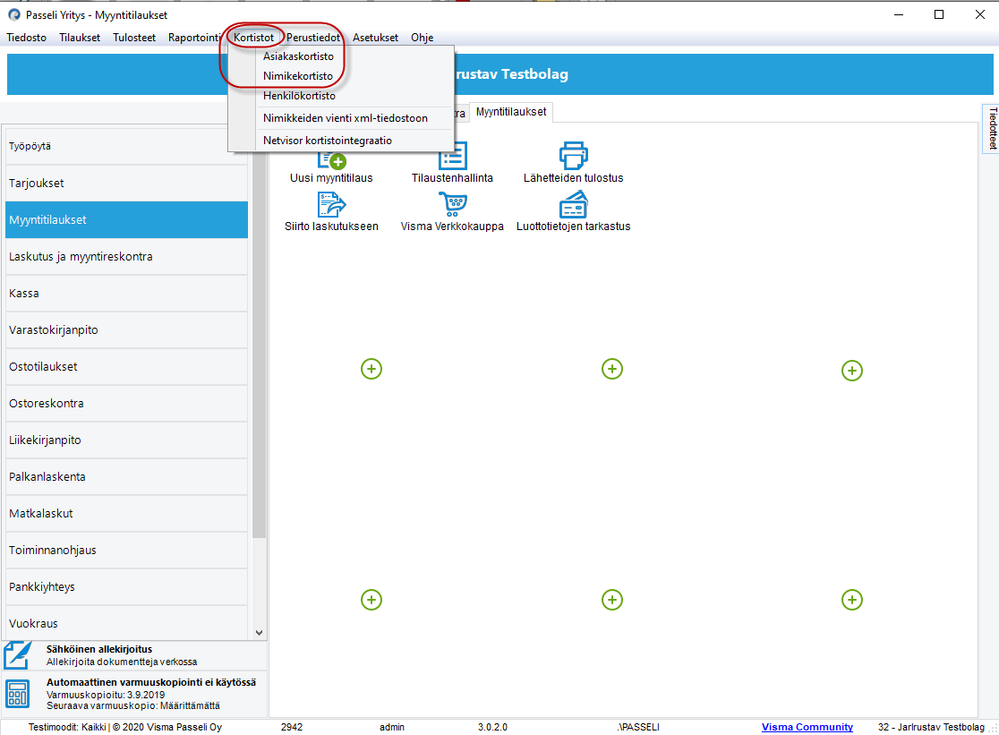Open Liikekirjanpito module
999x735 pixels.
[126, 440]
